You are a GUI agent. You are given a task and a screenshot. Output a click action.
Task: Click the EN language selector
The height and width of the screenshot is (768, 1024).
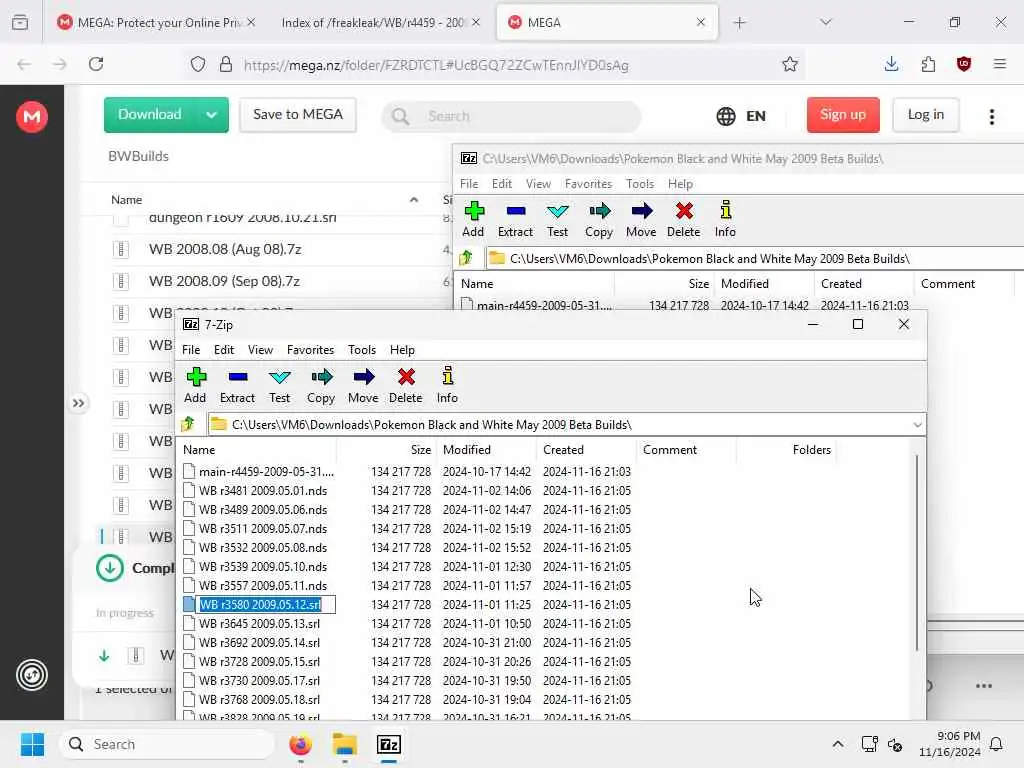[x=756, y=116]
